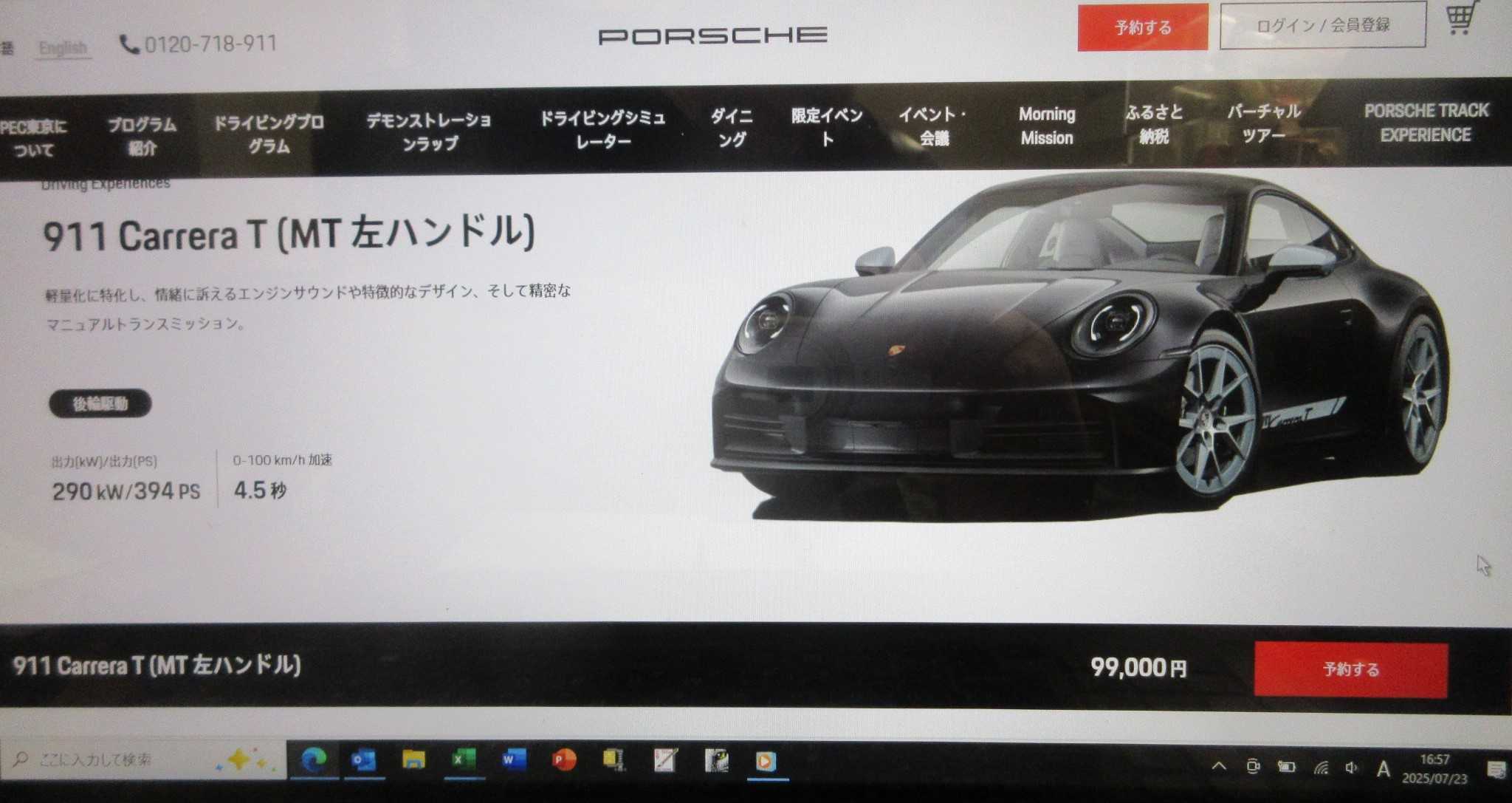
Task: Expand hidden system tray icons chevron
Action: [1219, 766]
